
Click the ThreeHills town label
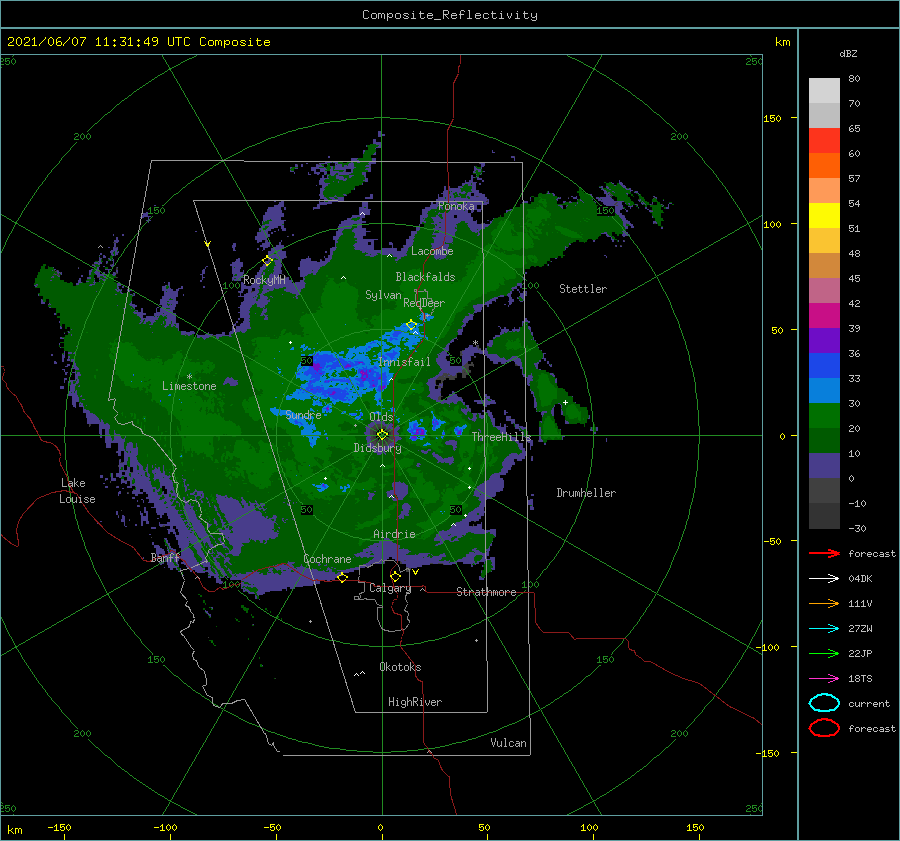pyautogui.click(x=501, y=437)
